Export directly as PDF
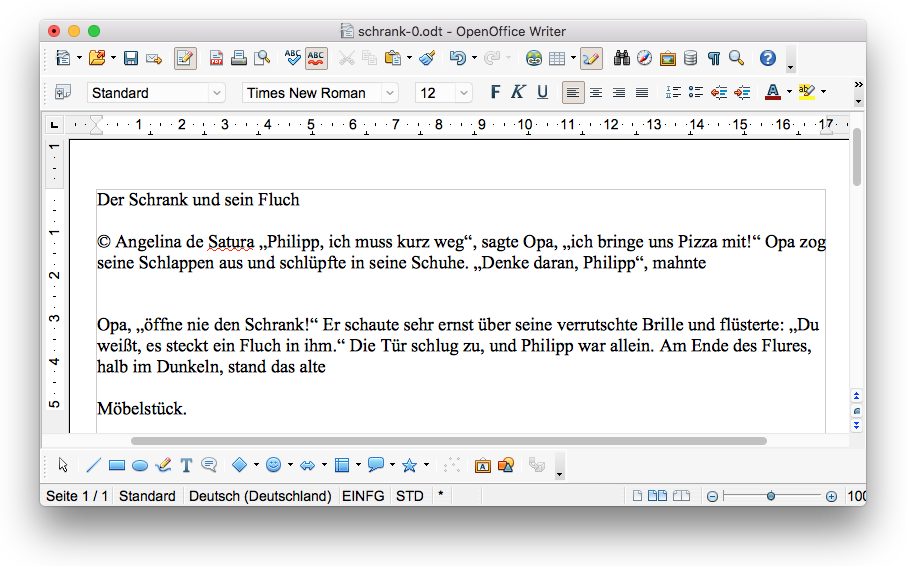The height and width of the screenshot is (566, 906). coord(216,58)
